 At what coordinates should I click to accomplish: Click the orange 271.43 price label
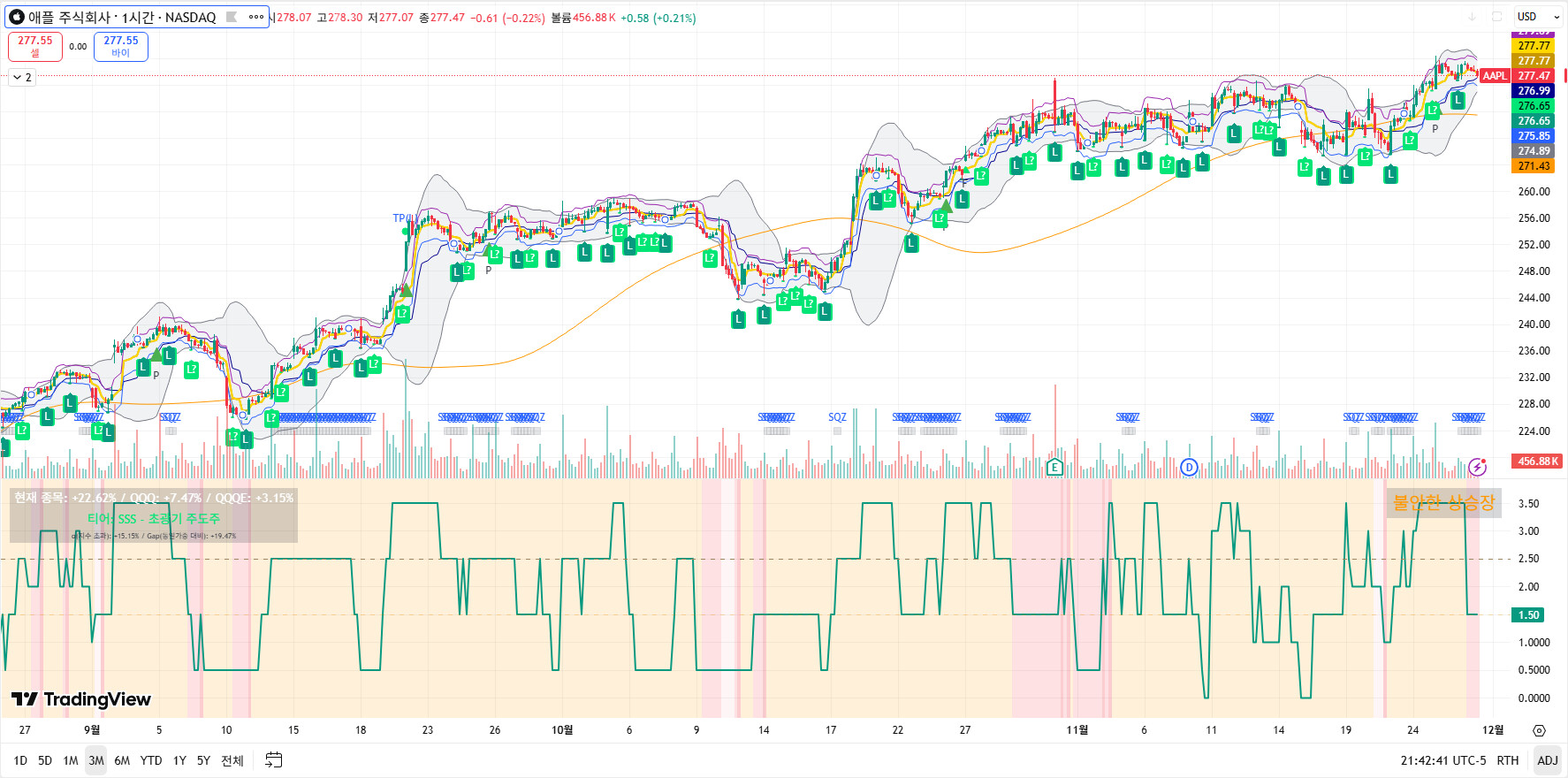pyautogui.click(x=1534, y=166)
